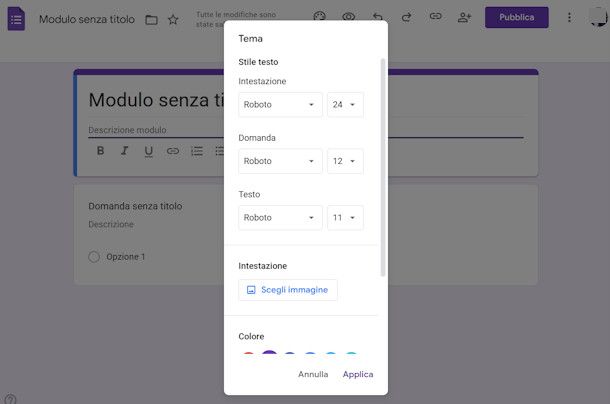This screenshot has height=404, width=610.
Task: Add collaborators with person-plus icon
Action: point(464,17)
